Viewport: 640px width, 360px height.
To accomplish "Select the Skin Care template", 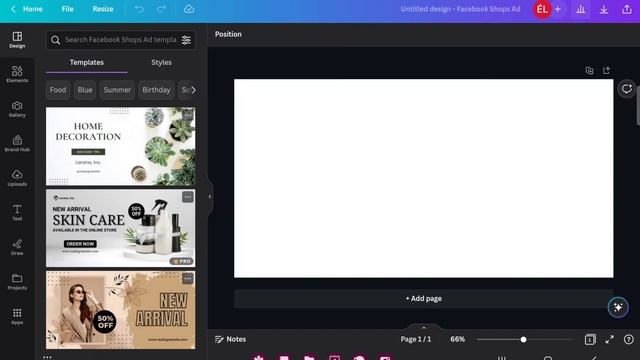I will (x=120, y=228).
